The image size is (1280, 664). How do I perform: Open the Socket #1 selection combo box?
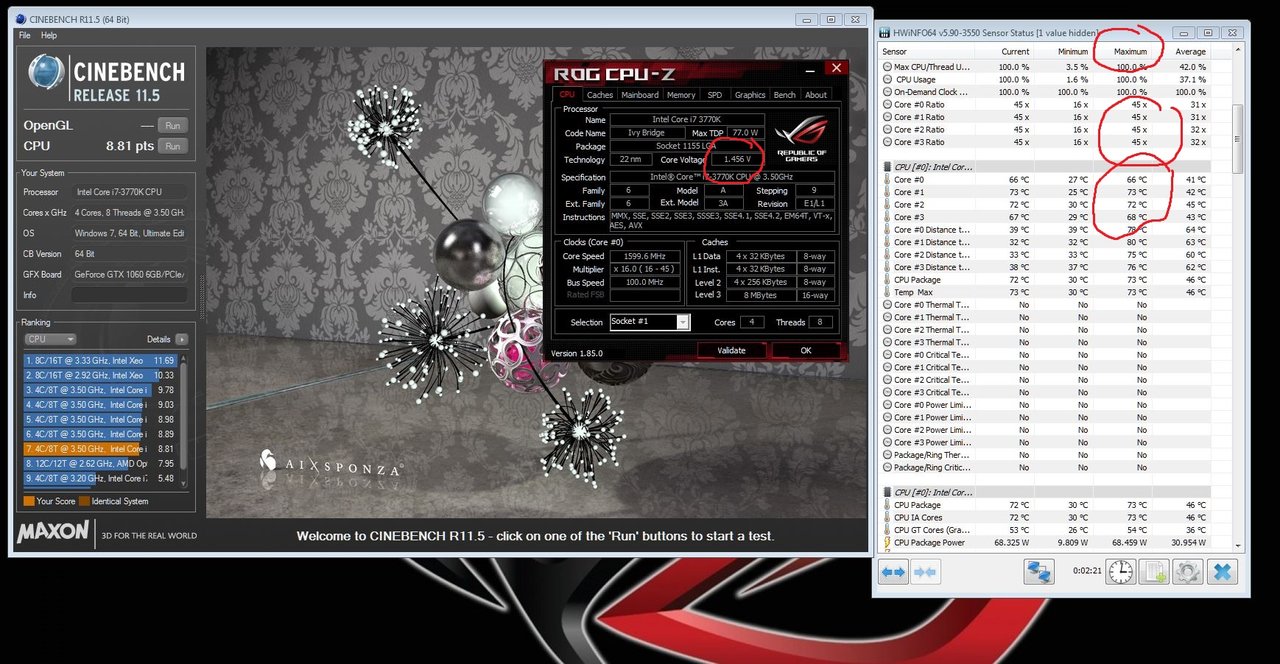tap(649, 322)
